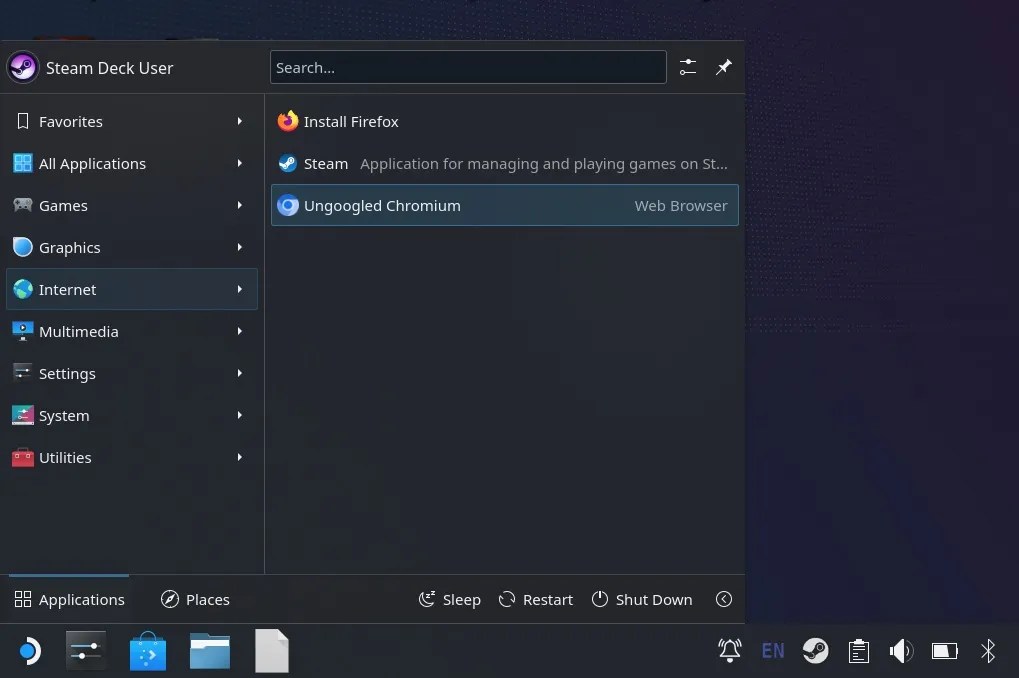Pin the application launcher open
The height and width of the screenshot is (678, 1019).
723,67
